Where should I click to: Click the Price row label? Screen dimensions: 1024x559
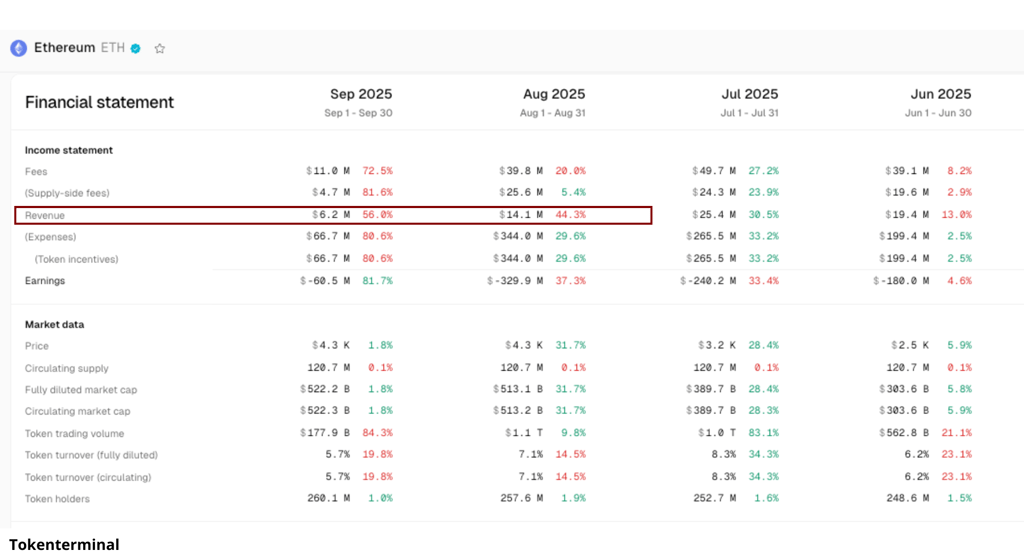pos(37,346)
